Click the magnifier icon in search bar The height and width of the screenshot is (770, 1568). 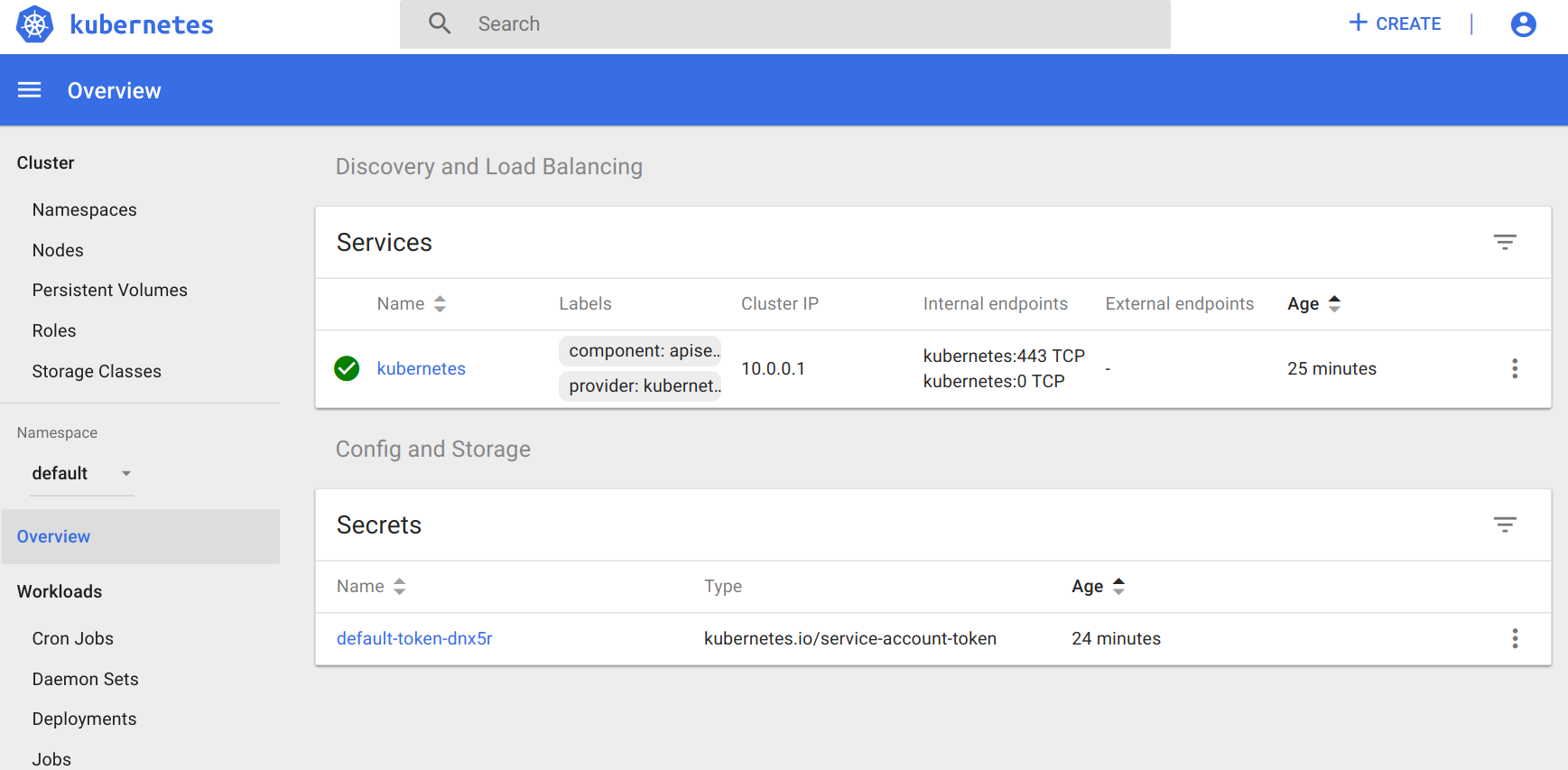click(440, 24)
